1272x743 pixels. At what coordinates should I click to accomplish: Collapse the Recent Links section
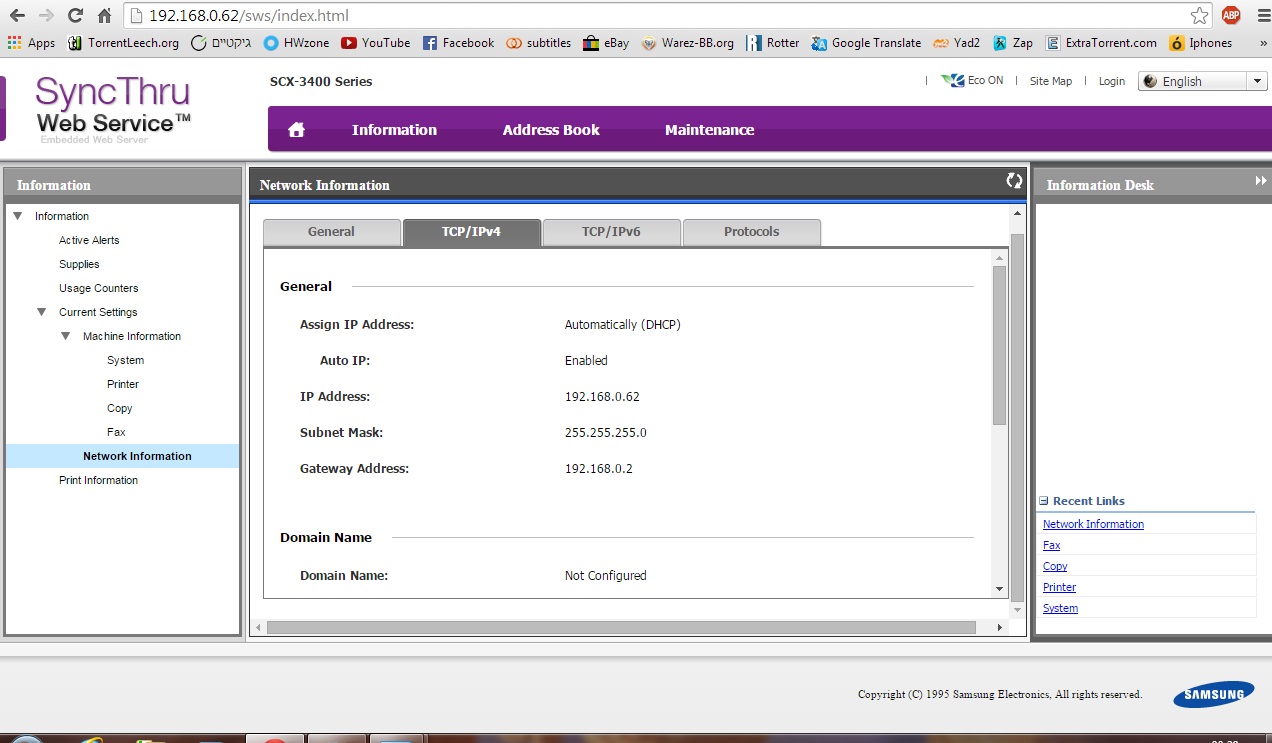coord(1044,501)
